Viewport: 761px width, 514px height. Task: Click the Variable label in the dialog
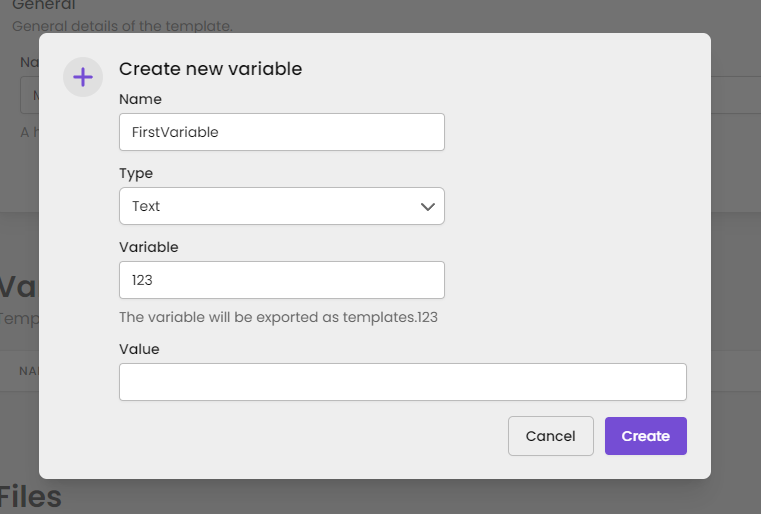point(148,247)
